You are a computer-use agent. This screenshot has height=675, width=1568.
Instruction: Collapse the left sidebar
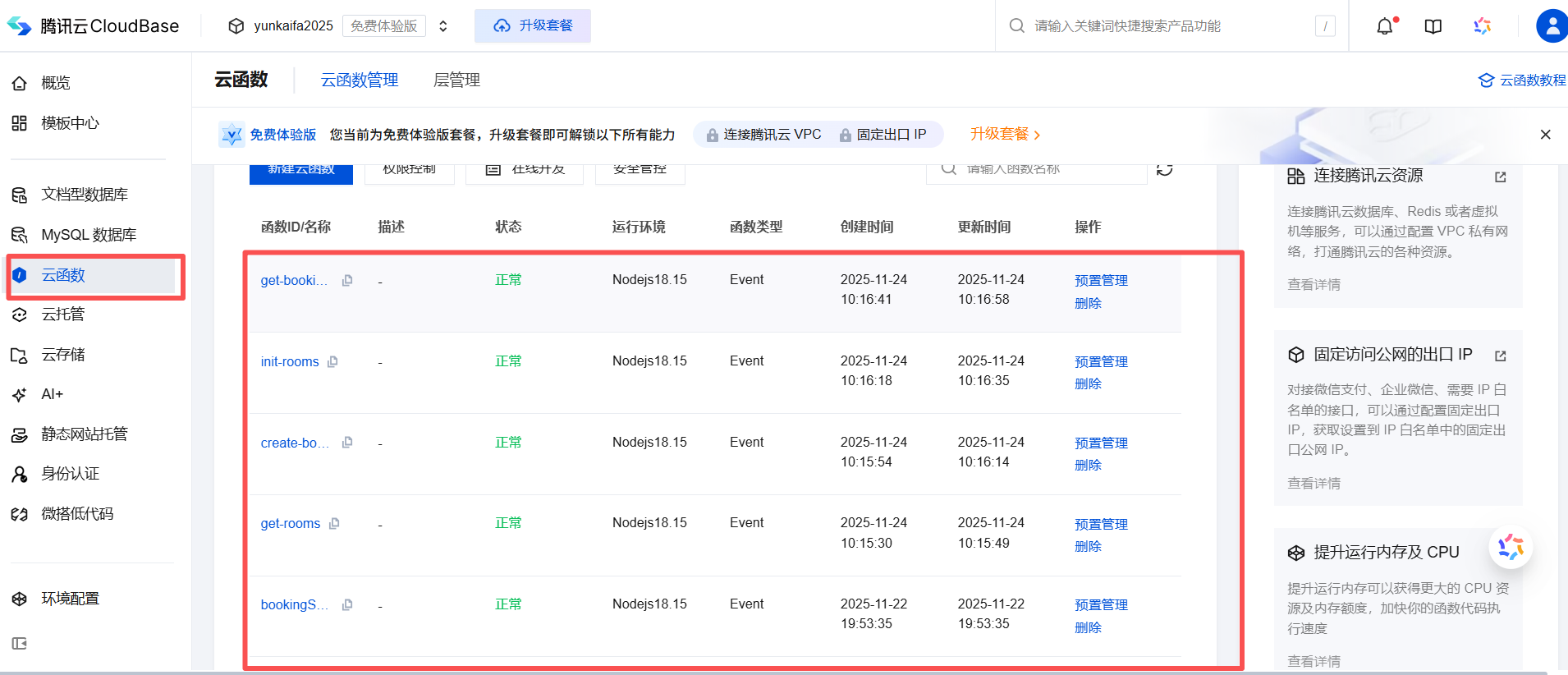click(x=20, y=644)
